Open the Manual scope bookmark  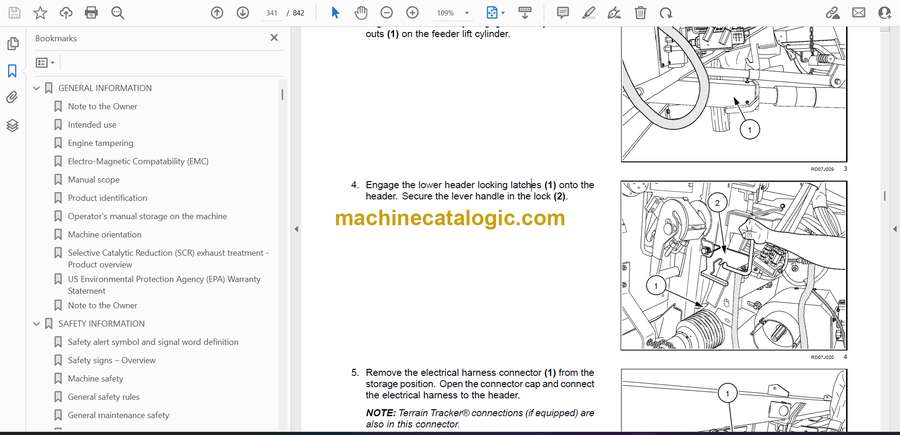pyautogui.click(x=94, y=180)
